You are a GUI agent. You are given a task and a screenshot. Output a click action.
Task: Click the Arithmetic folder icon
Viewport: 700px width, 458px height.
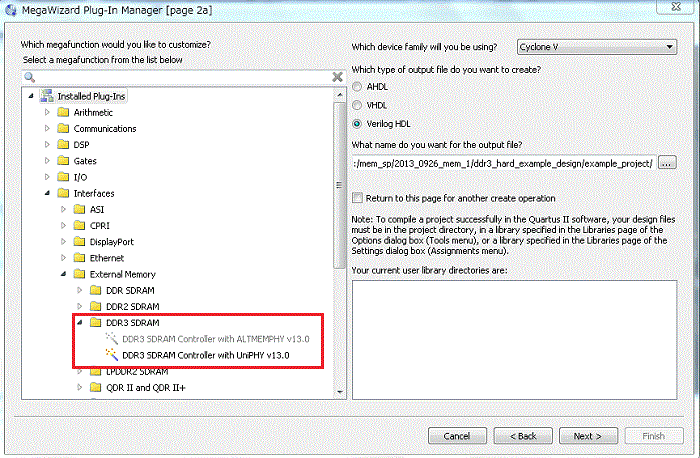pyautogui.click(x=63, y=112)
